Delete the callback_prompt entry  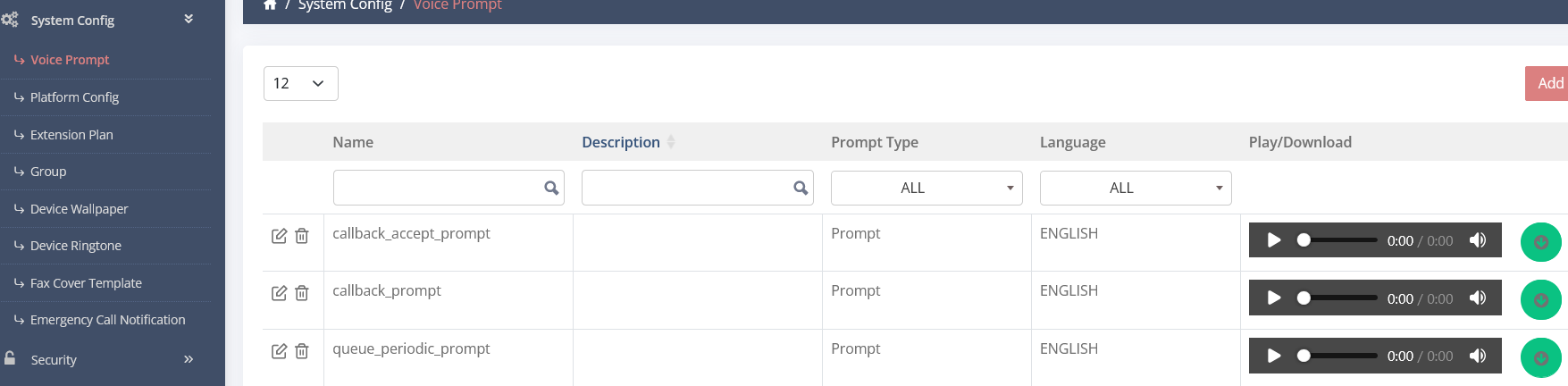[302, 293]
